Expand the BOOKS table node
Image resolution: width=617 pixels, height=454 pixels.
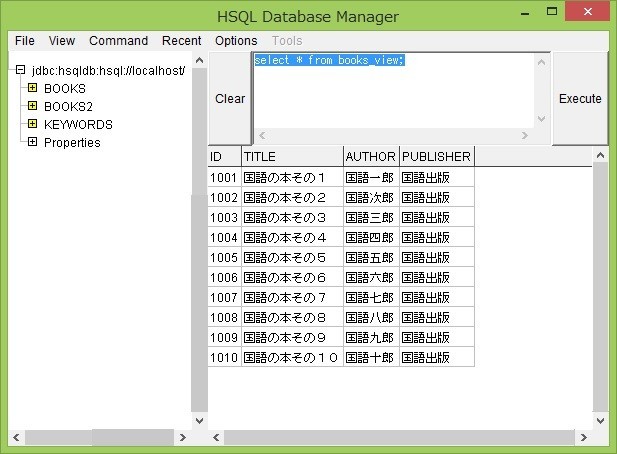(32, 88)
